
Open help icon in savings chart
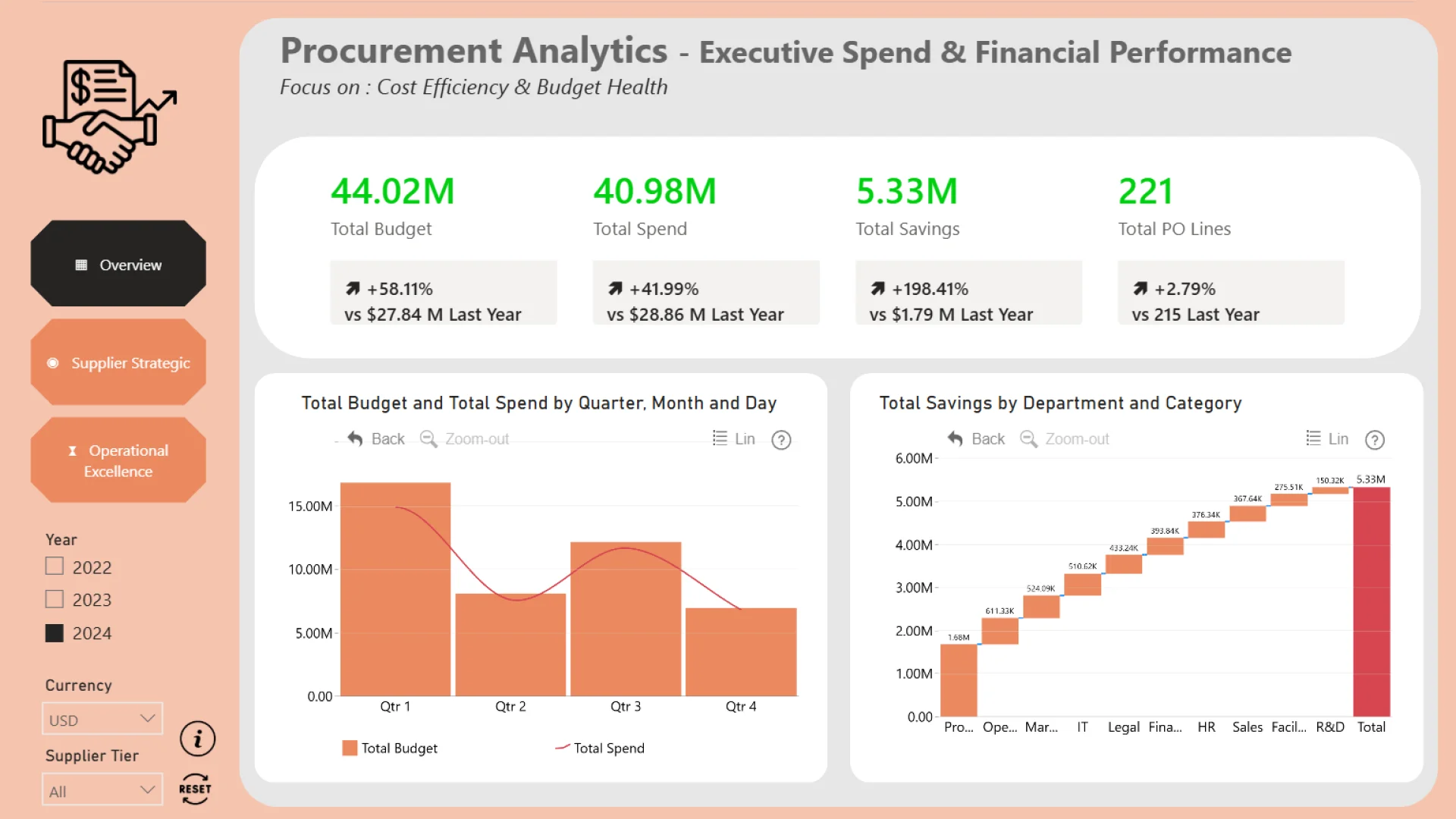[1375, 440]
